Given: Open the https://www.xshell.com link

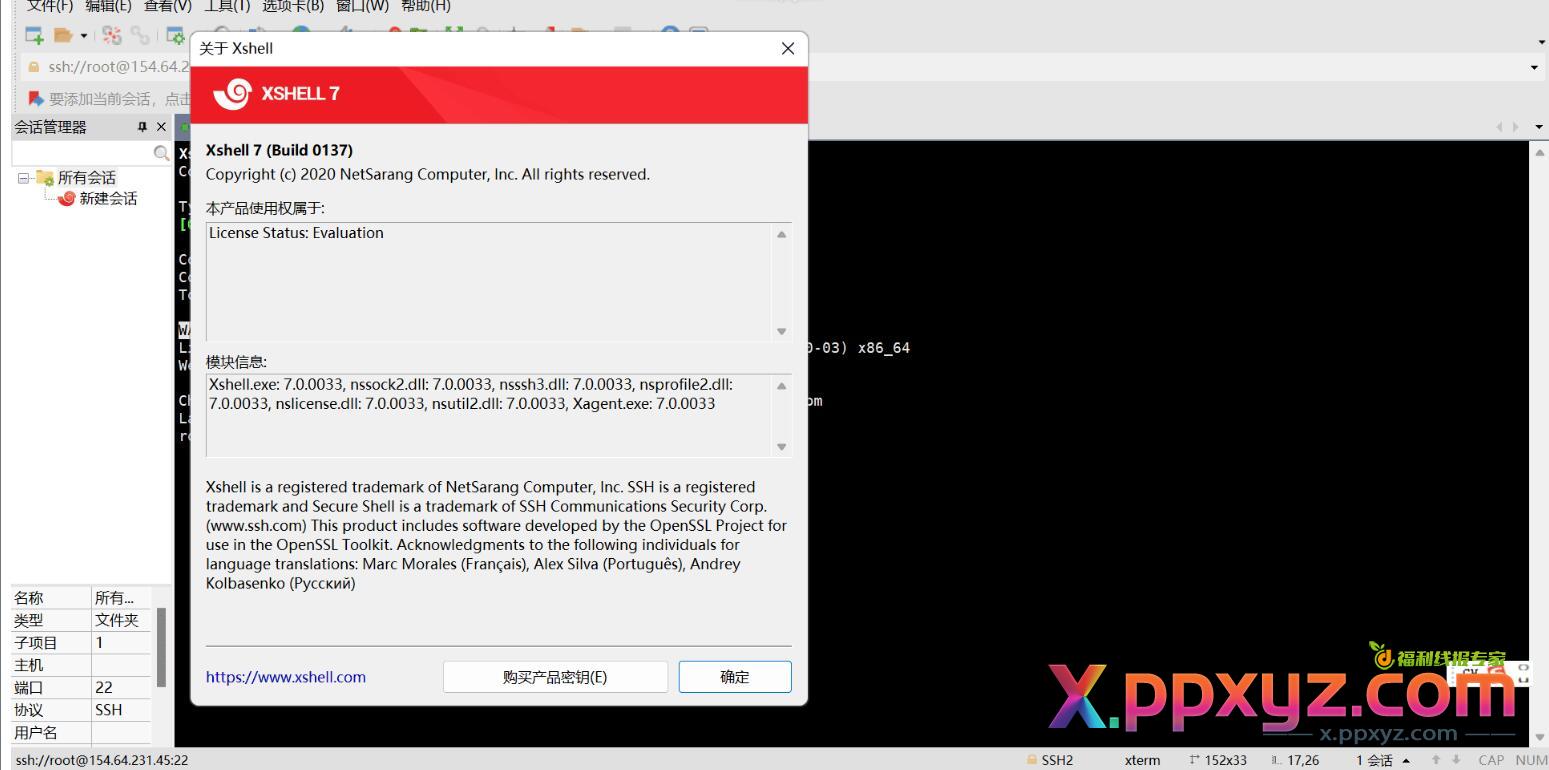Looking at the screenshot, I should (x=286, y=677).
